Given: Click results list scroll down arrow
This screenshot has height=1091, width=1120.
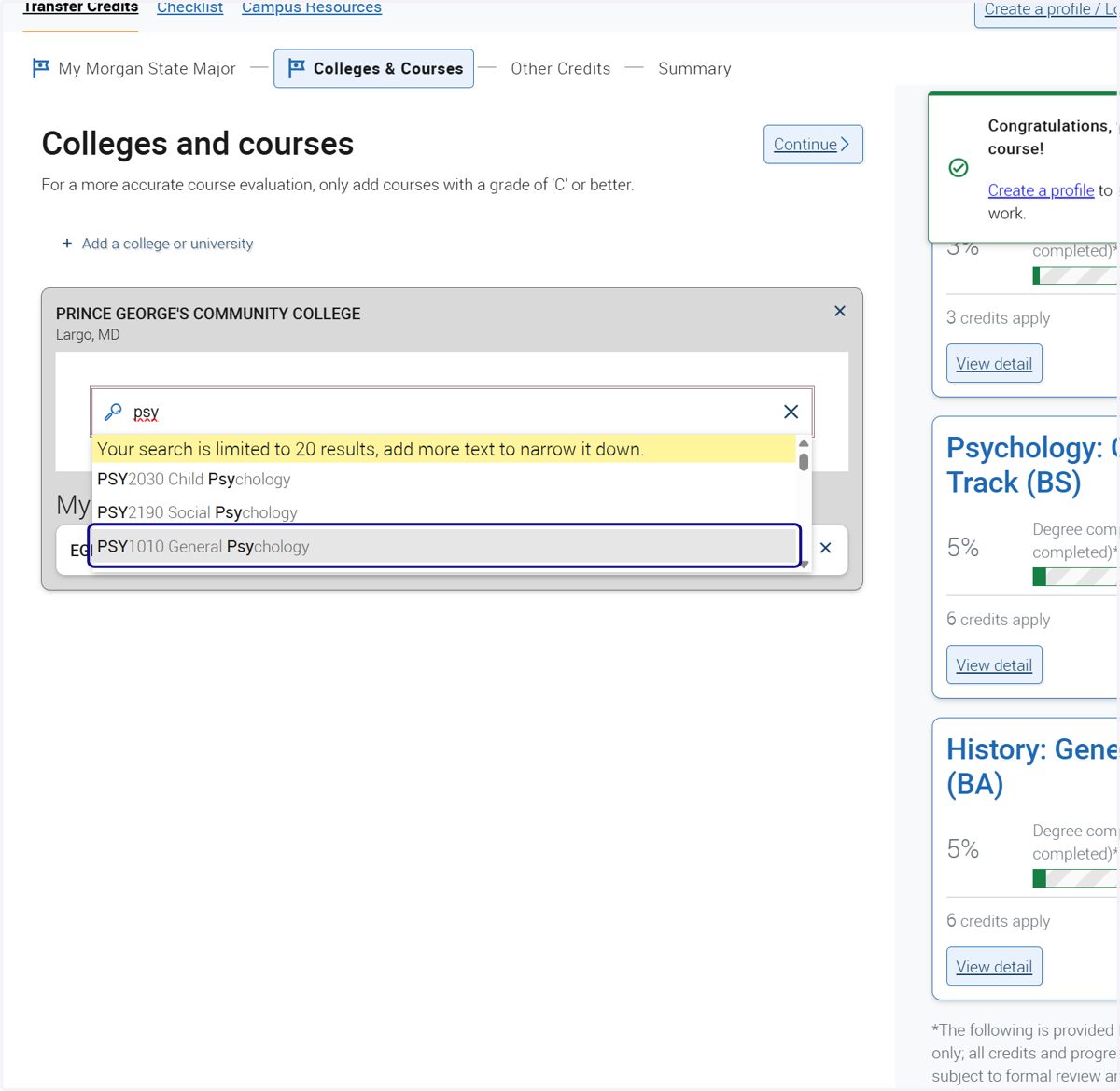Looking at the screenshot, I should pos(804,564).
